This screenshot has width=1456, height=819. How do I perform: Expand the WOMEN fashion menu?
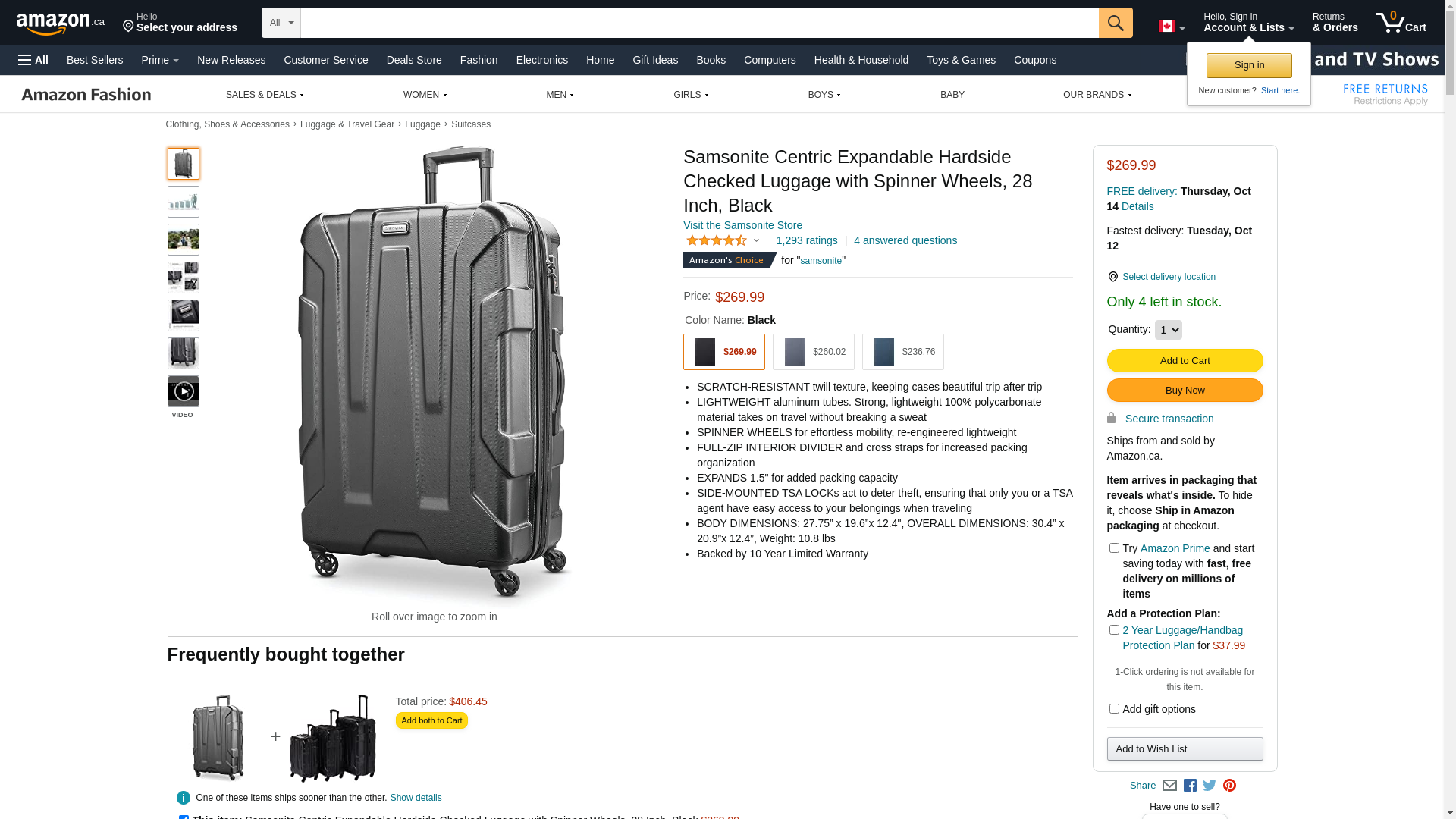[x=425, y=95]
